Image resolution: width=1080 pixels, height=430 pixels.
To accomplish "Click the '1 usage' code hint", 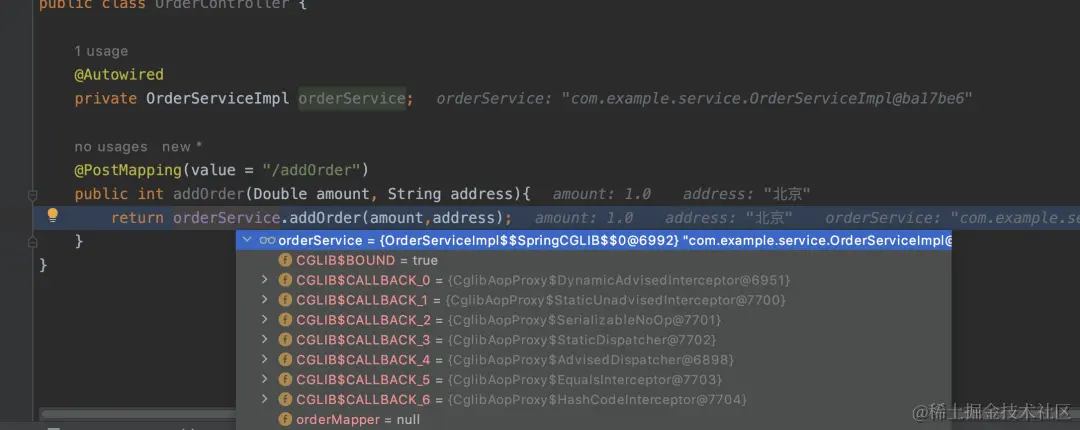I will (101, 51).
